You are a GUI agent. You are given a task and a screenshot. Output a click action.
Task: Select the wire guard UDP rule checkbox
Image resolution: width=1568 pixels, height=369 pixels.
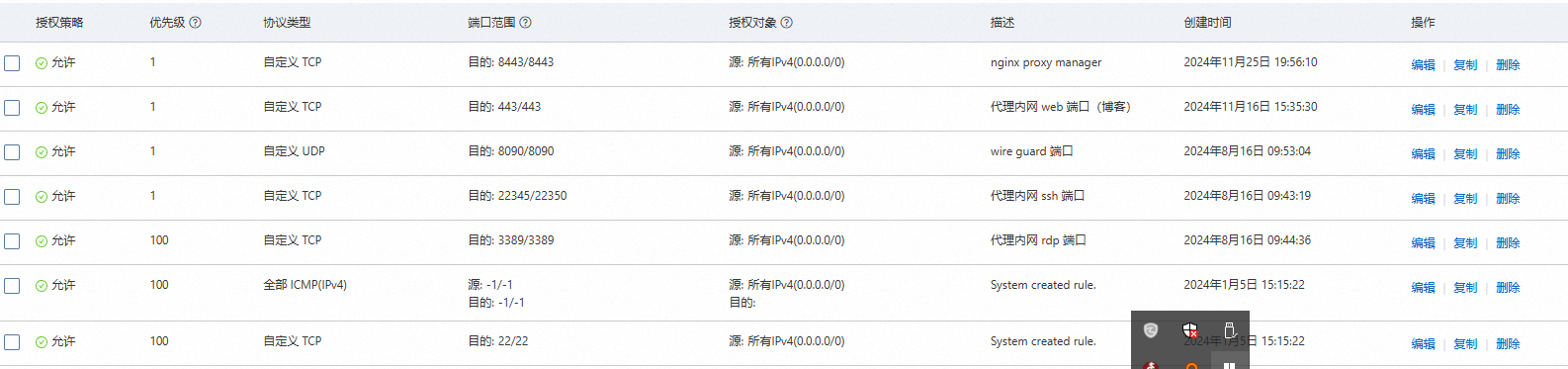point(12,152)
